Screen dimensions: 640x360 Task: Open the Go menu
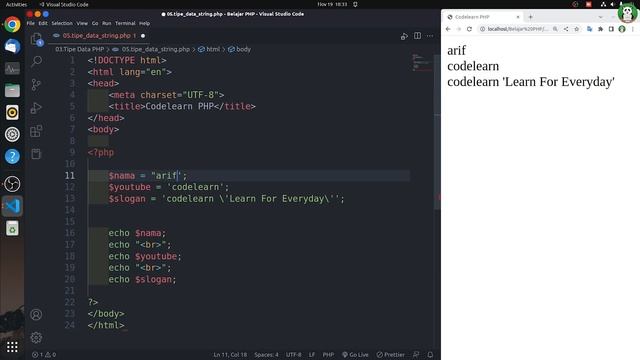click(95, 23)
